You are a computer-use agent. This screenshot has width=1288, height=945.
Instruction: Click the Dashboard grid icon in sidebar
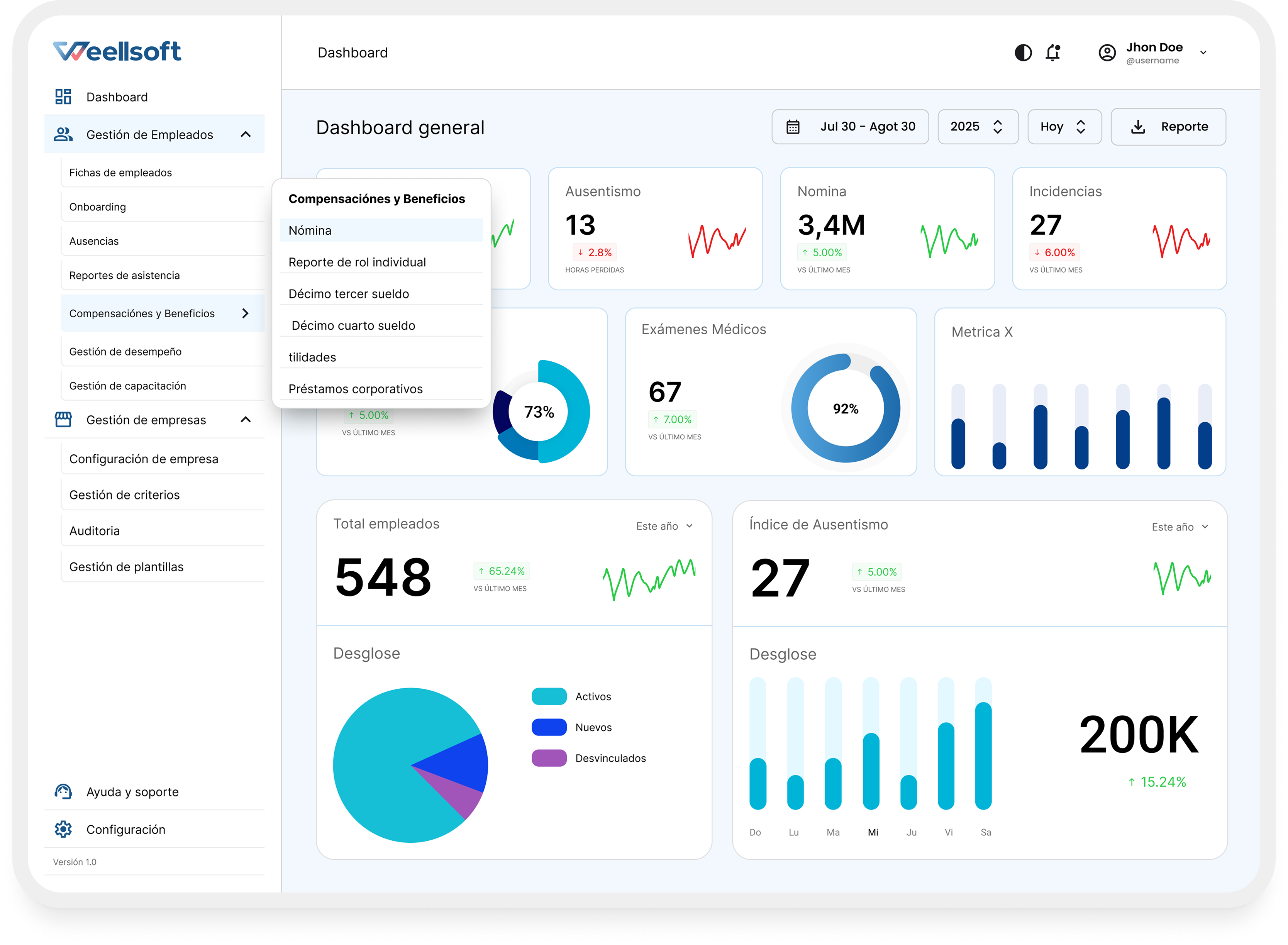point(63,97)
